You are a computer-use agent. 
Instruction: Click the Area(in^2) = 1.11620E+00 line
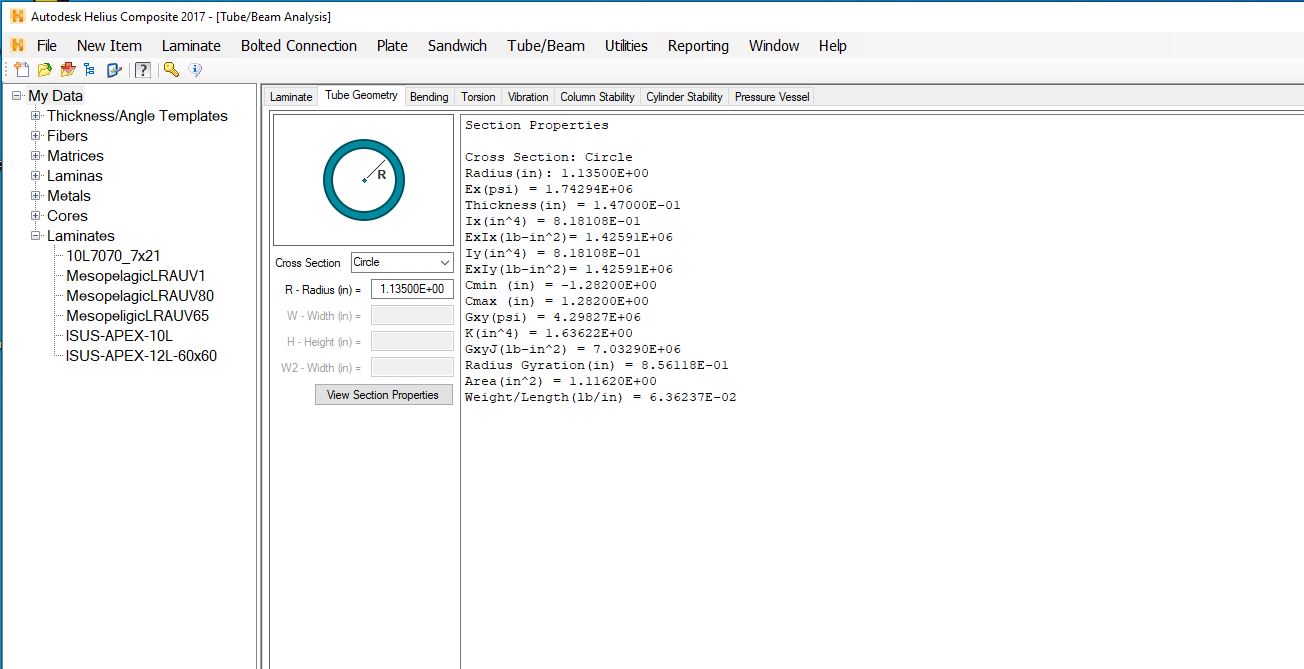(x=561, y=381)
